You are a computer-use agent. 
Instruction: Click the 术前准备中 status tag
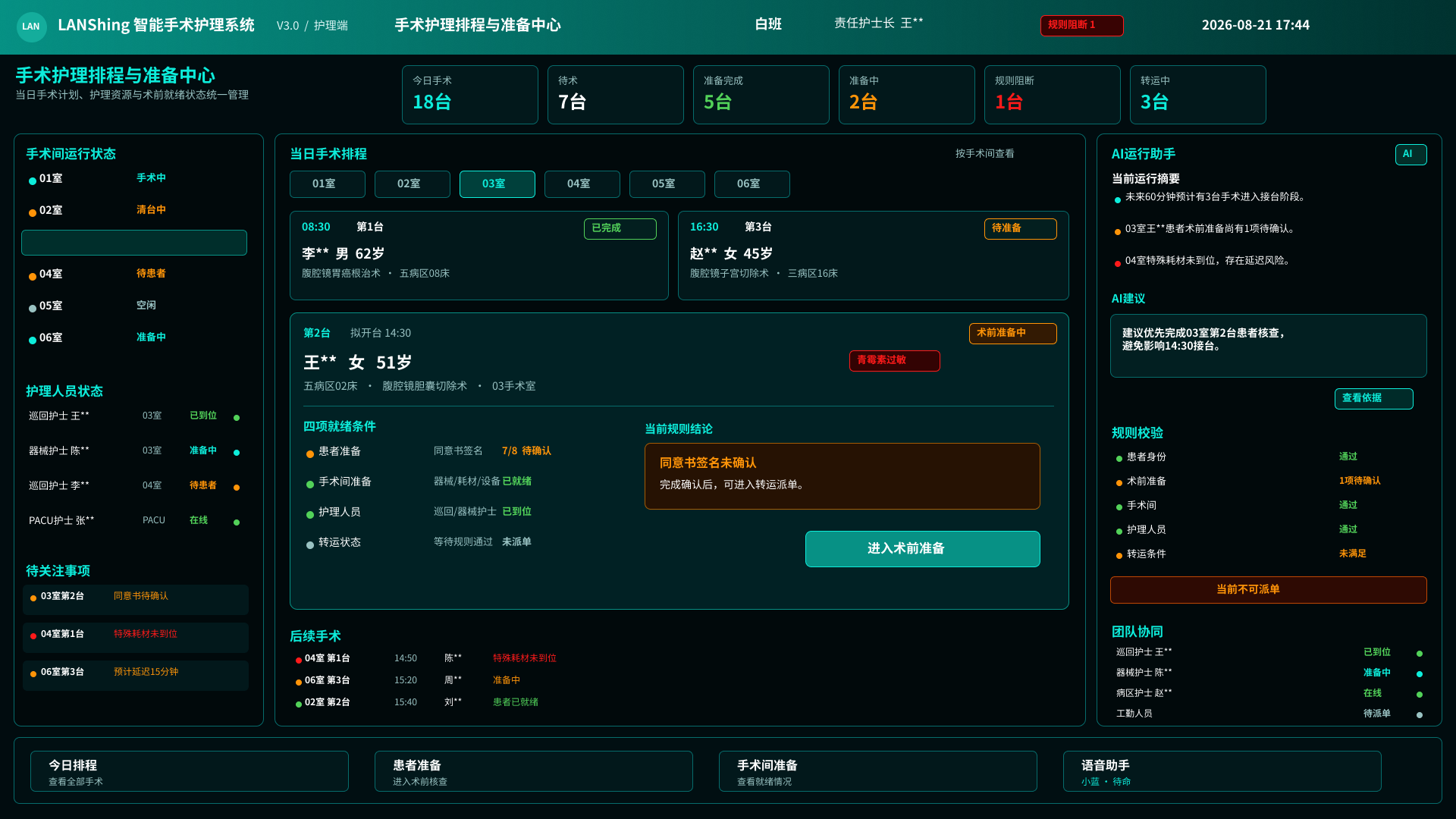[x=1012, y=334]
